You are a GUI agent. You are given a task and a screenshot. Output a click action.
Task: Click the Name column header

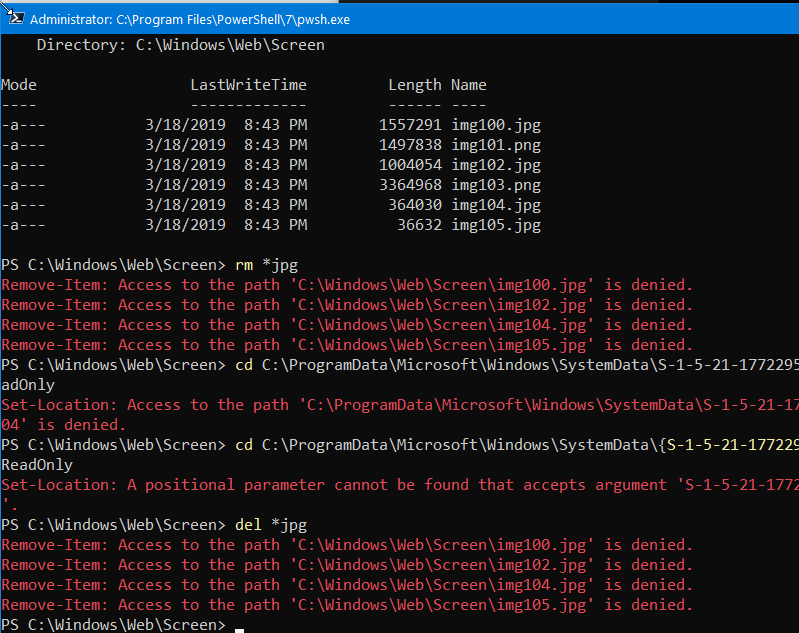468,85
